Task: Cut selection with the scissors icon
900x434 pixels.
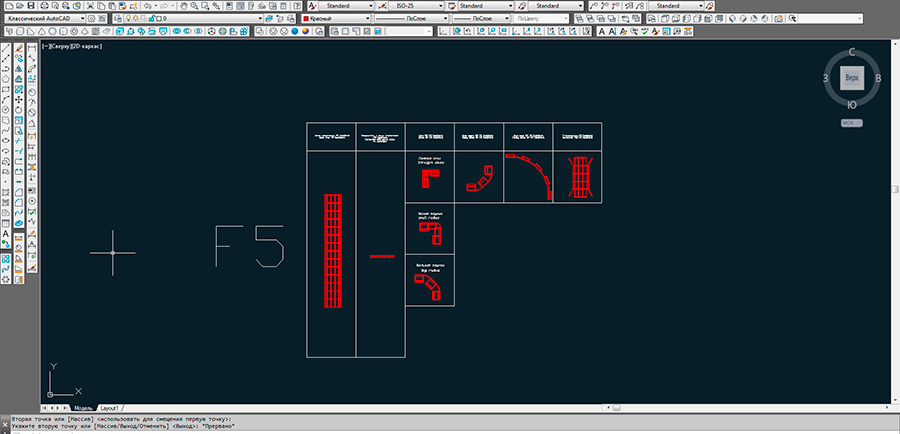Action: [x=91, y=5]
